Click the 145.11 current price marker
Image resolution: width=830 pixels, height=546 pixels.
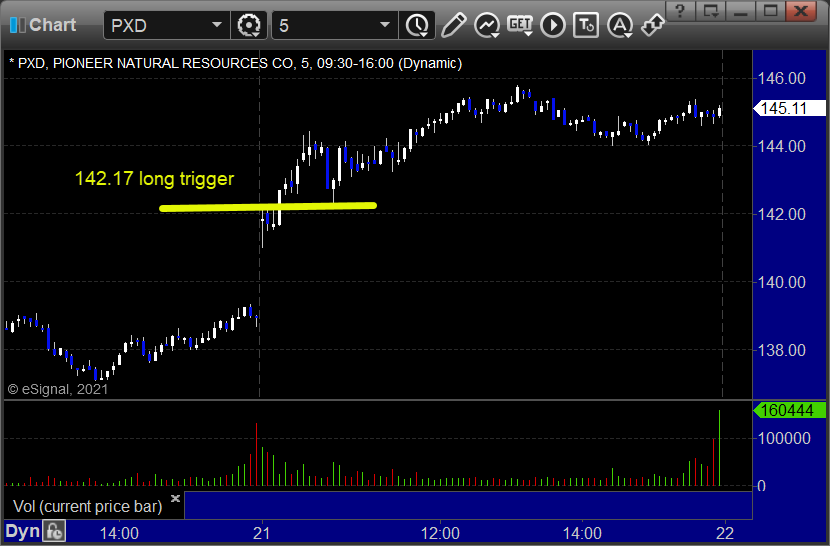coord(789,109)
